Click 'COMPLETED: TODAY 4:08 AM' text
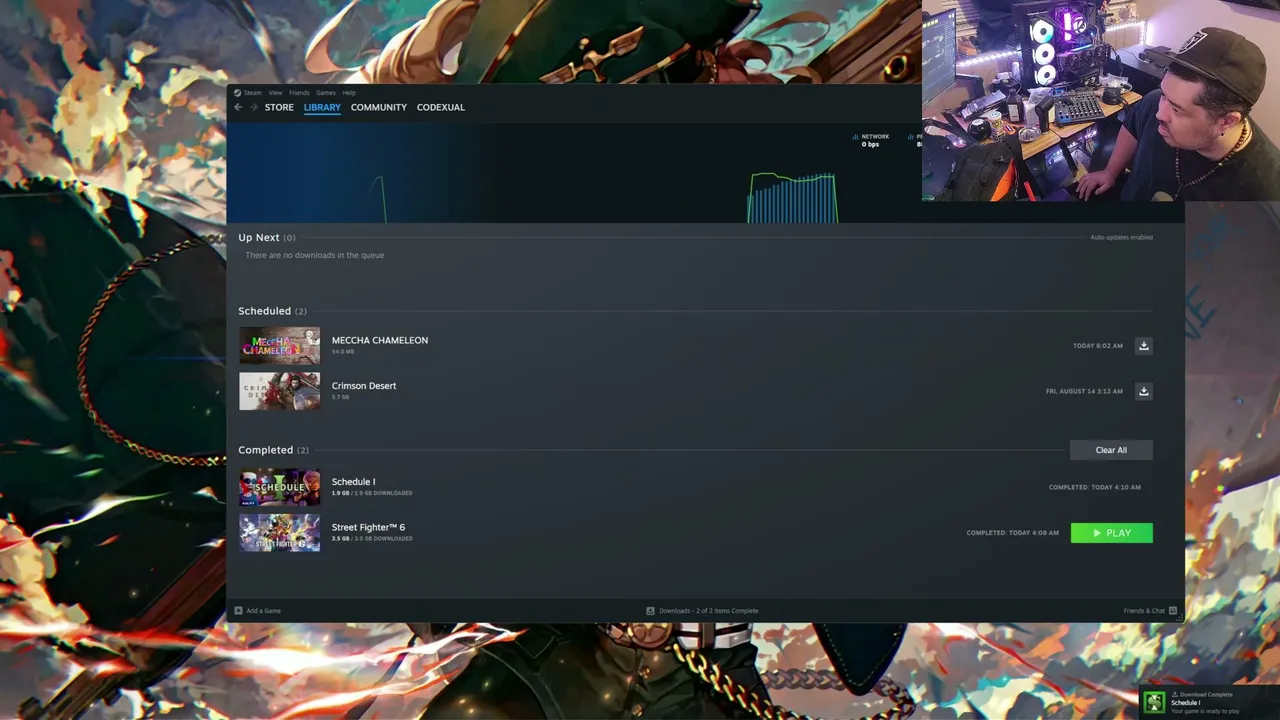 (1012, 533)
